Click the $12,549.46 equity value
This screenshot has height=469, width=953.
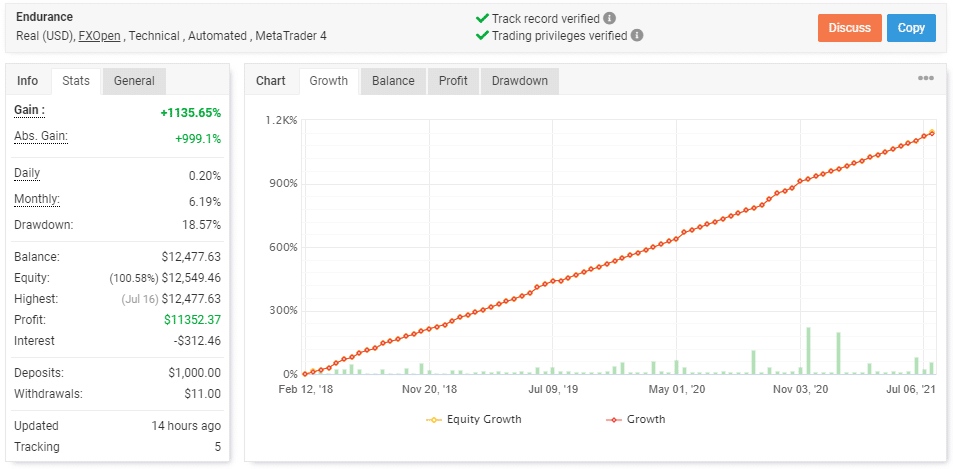(191, 278)
